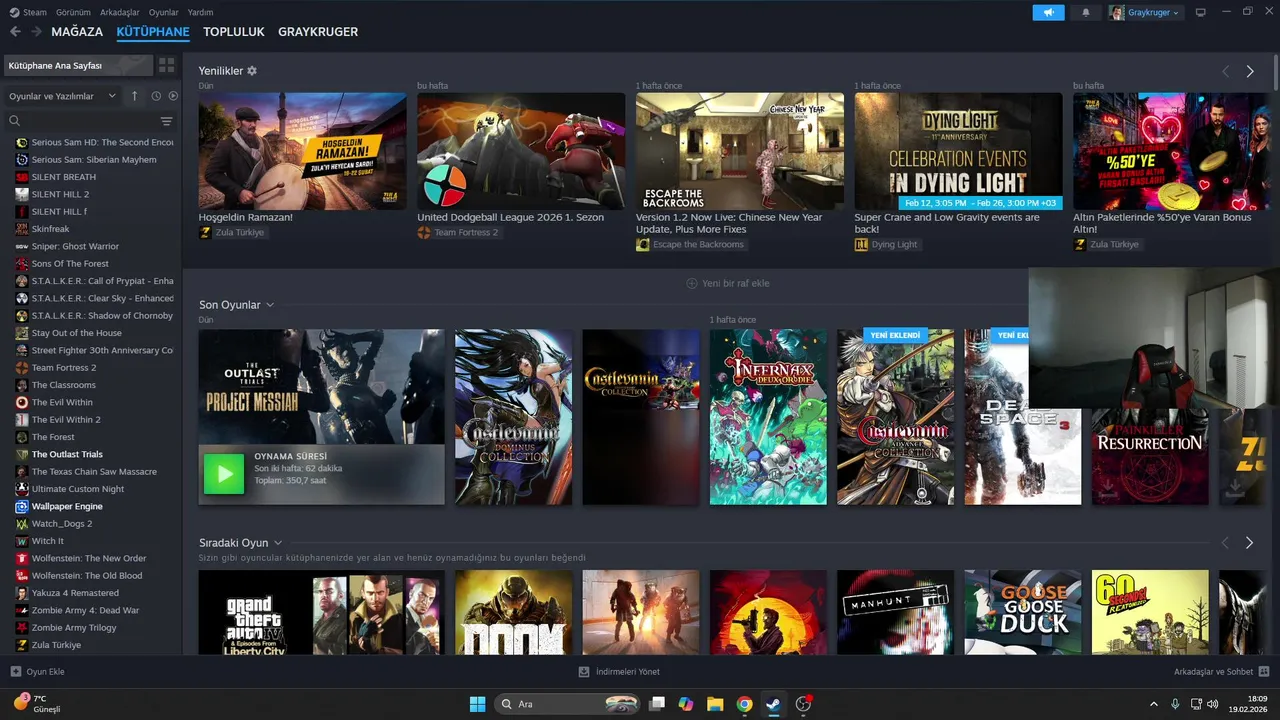Open Arkadaşlar ve Sohbet
The width and height of the screenshot is (1280, 720).
click(x=1222, y=672)
